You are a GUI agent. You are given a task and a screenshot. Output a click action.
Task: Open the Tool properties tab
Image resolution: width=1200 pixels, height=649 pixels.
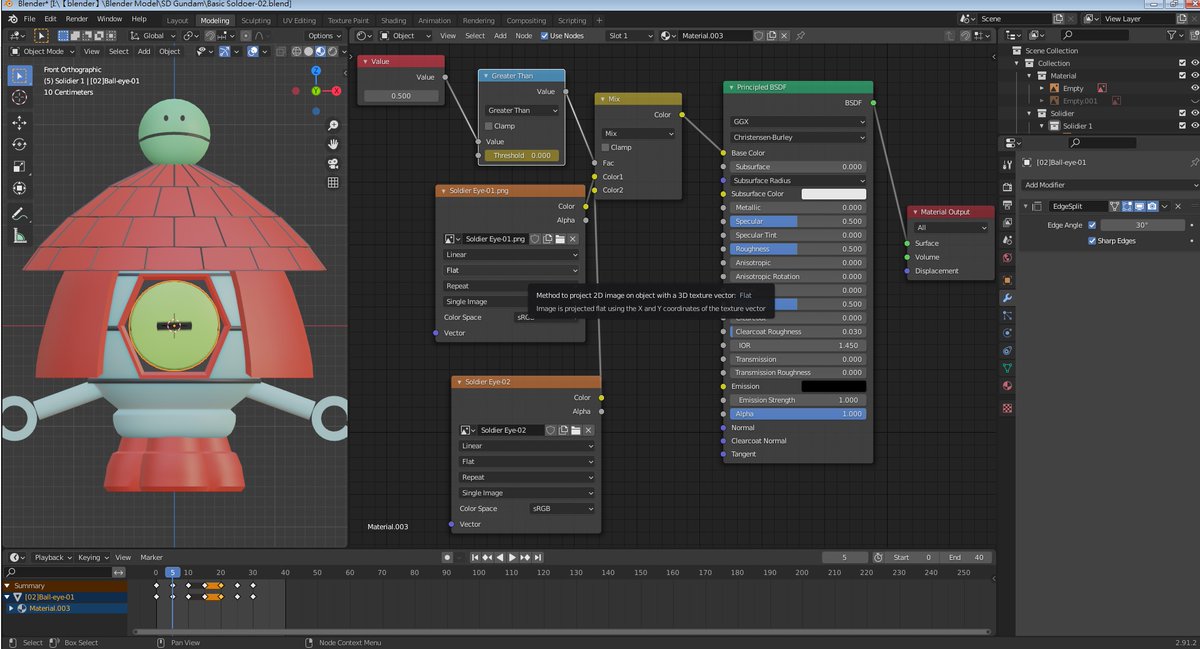click(x=1007, y=164)
